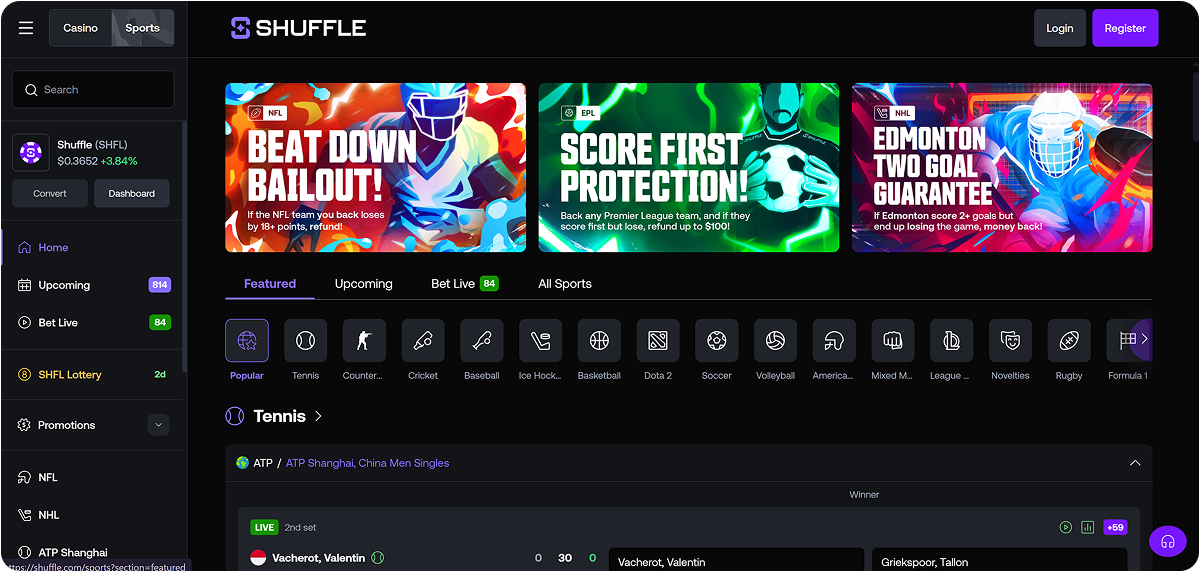Select the Basketball sport icon
The width and height of the screenshot is (1200, 572).
599,341
